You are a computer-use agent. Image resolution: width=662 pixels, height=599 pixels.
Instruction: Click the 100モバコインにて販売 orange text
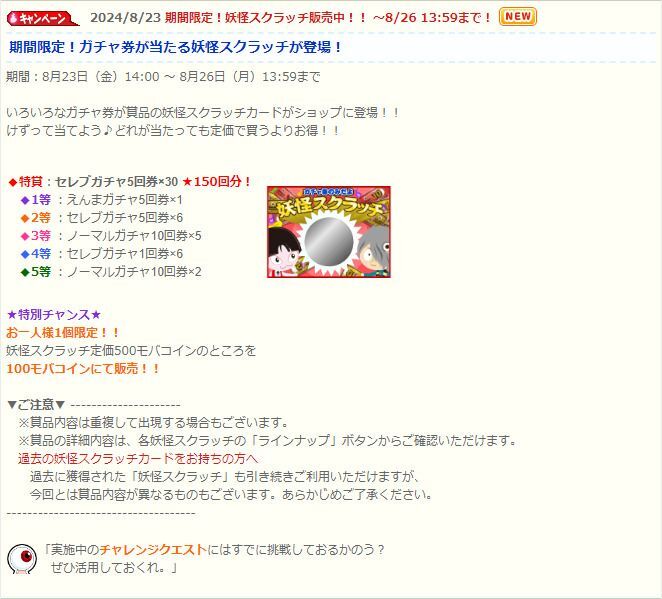click(83, 369)
